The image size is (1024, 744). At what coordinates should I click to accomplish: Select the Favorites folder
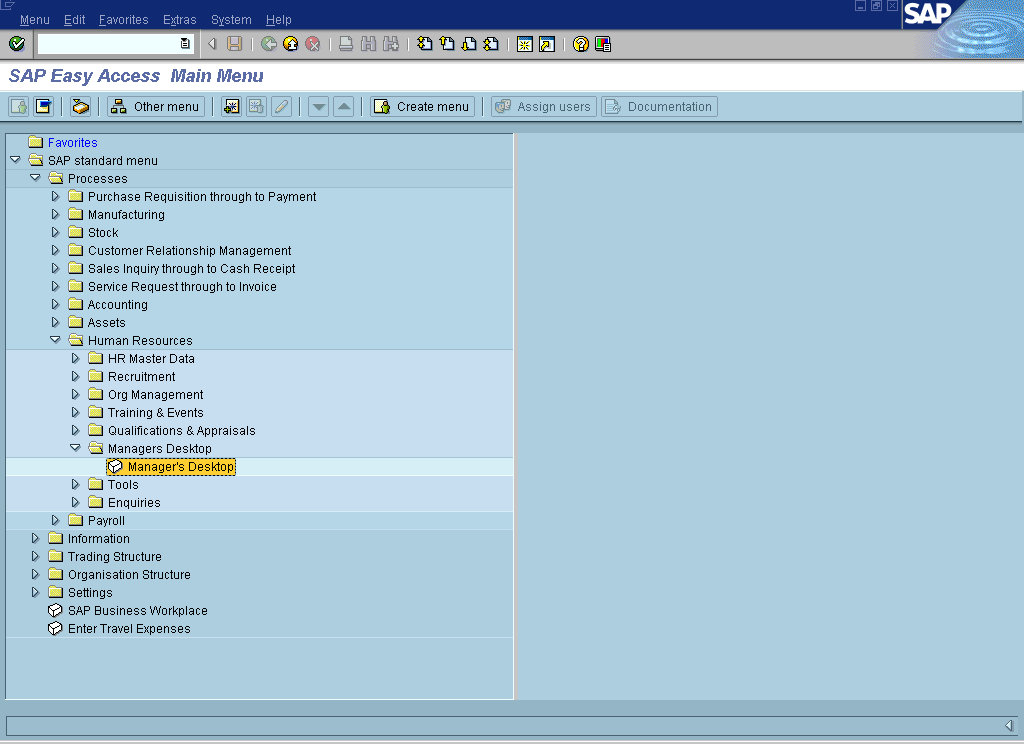pos(72,142)
